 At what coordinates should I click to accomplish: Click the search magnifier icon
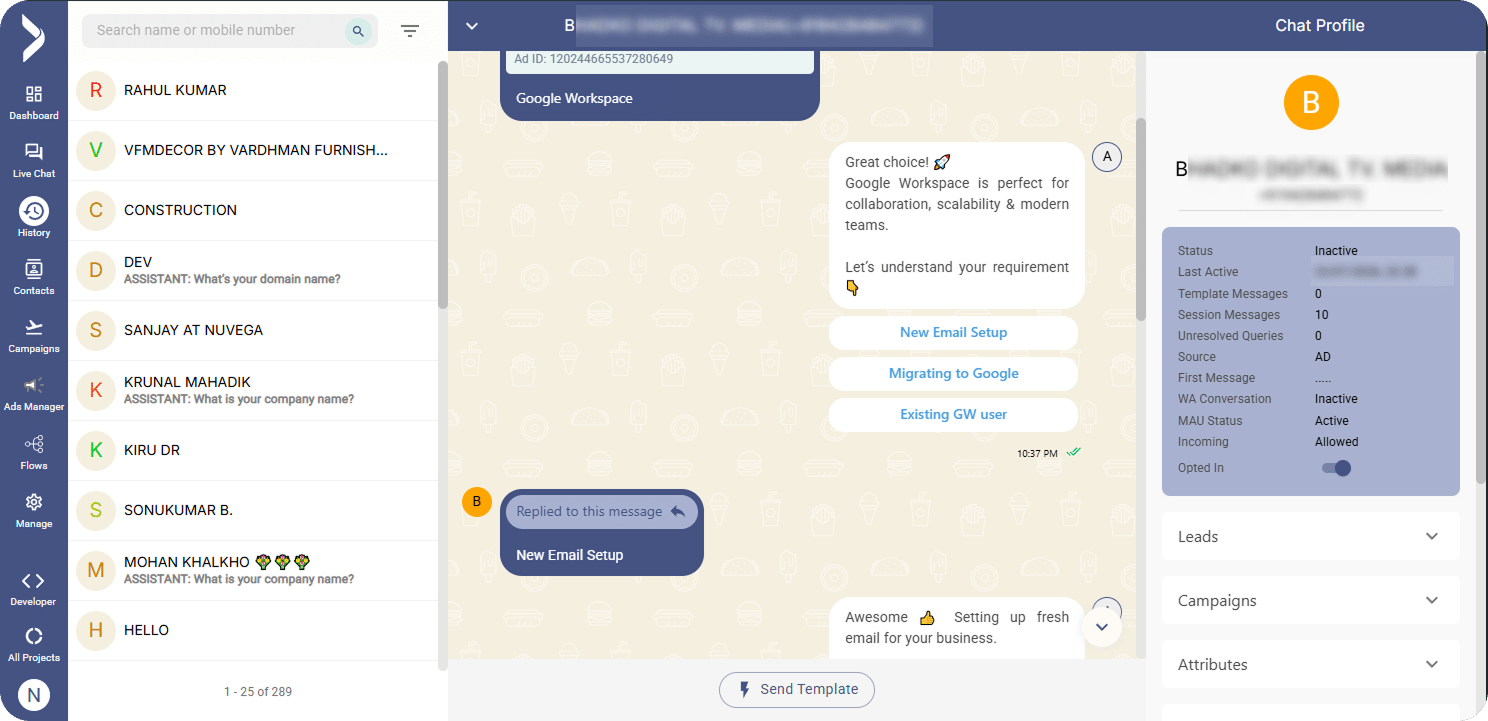(x=358, y=31)
